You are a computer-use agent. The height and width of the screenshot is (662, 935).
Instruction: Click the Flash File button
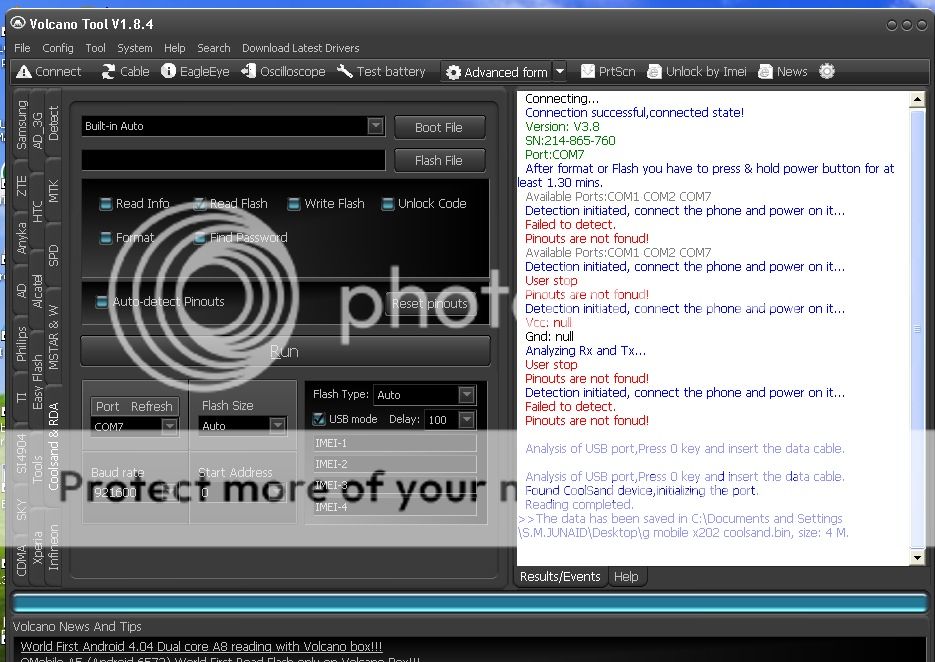coord(439,160)
